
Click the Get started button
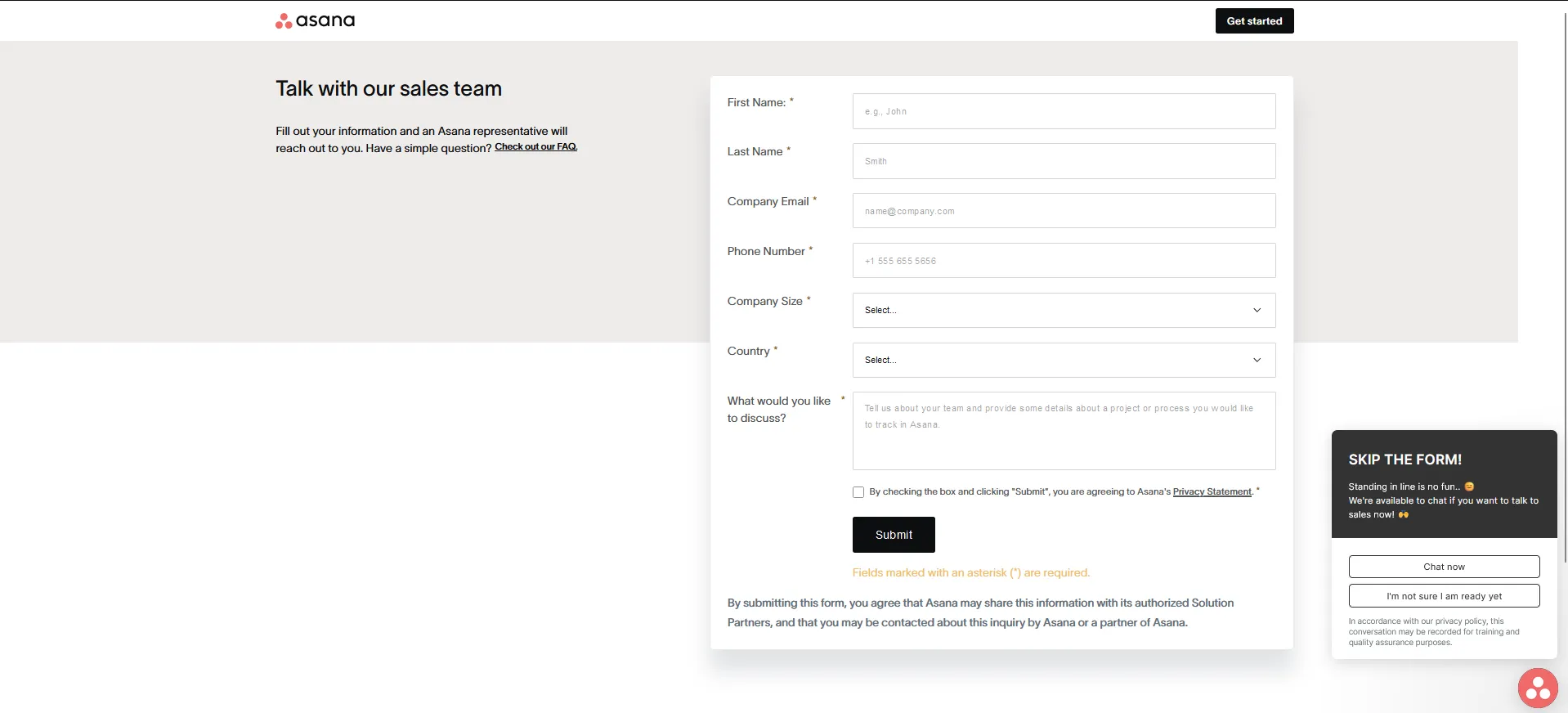tap(1254, 21)
